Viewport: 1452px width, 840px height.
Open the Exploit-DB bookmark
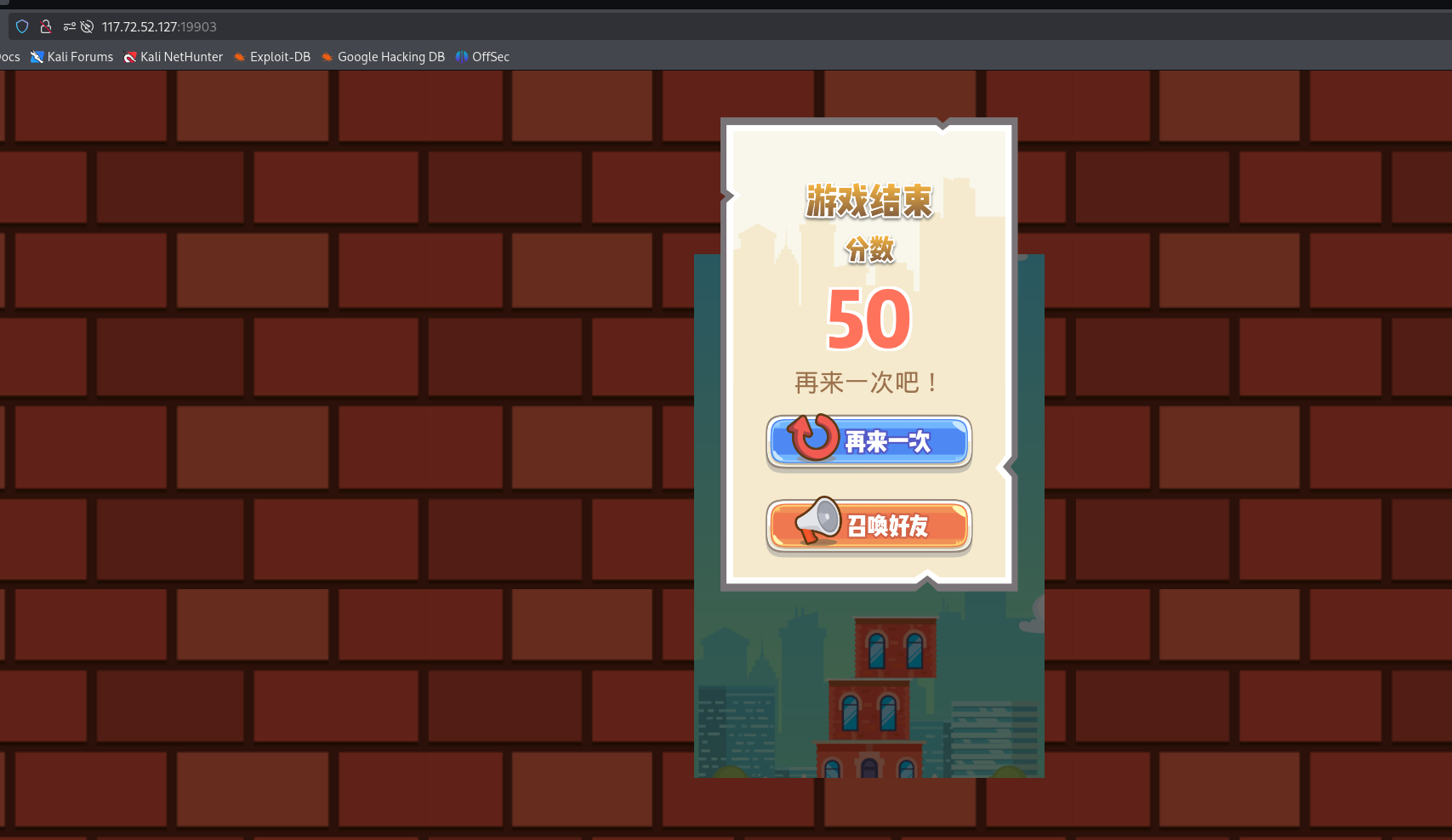click(272, 57)
